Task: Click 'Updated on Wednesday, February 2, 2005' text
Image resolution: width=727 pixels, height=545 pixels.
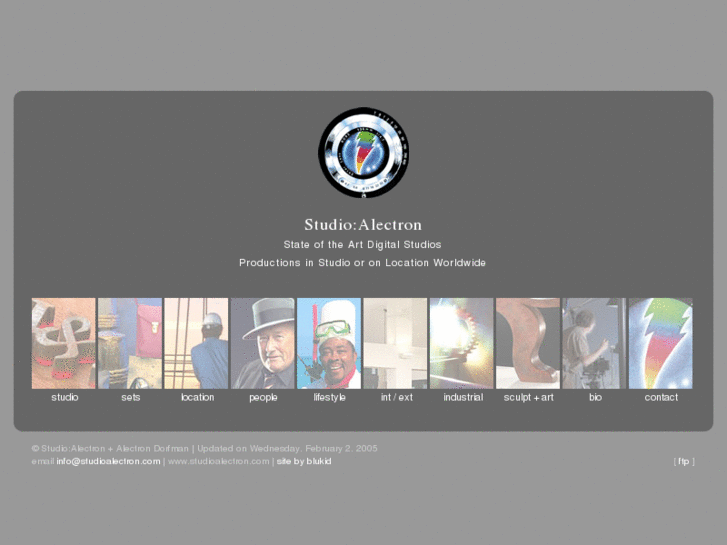Action: click(x=287, y=449)
